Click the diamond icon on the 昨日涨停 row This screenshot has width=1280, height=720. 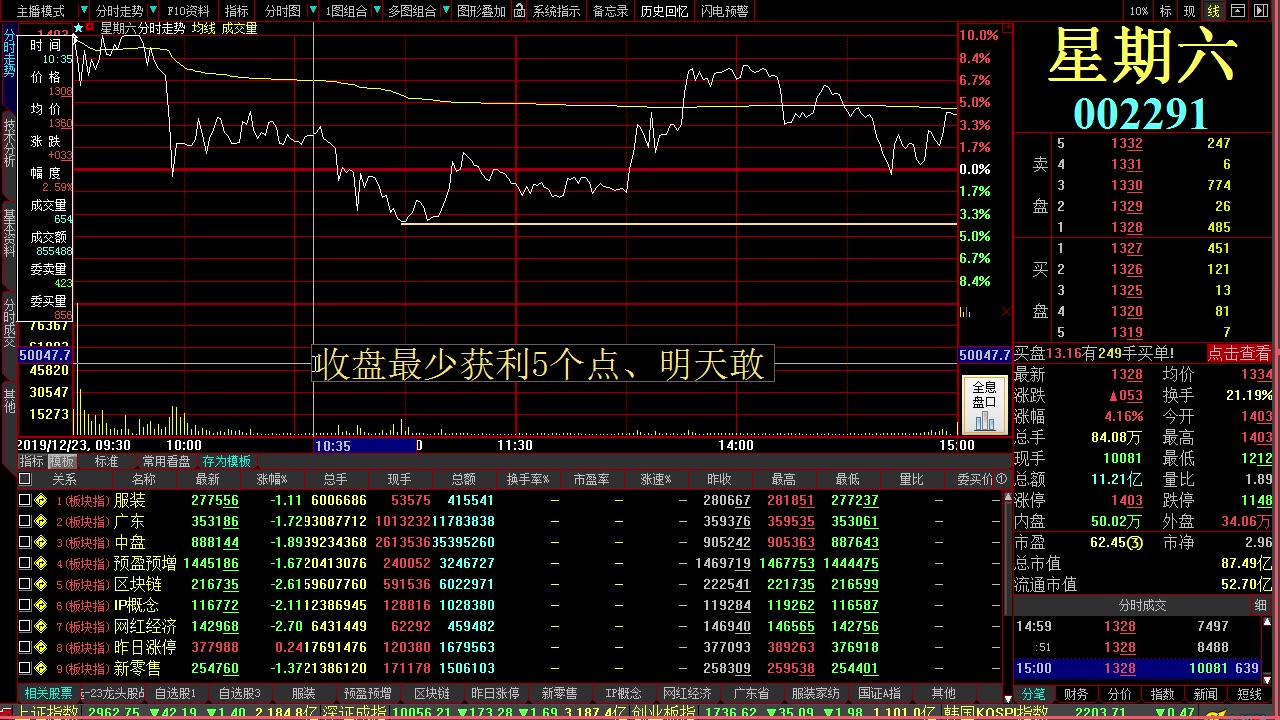(x=41, y=647)
